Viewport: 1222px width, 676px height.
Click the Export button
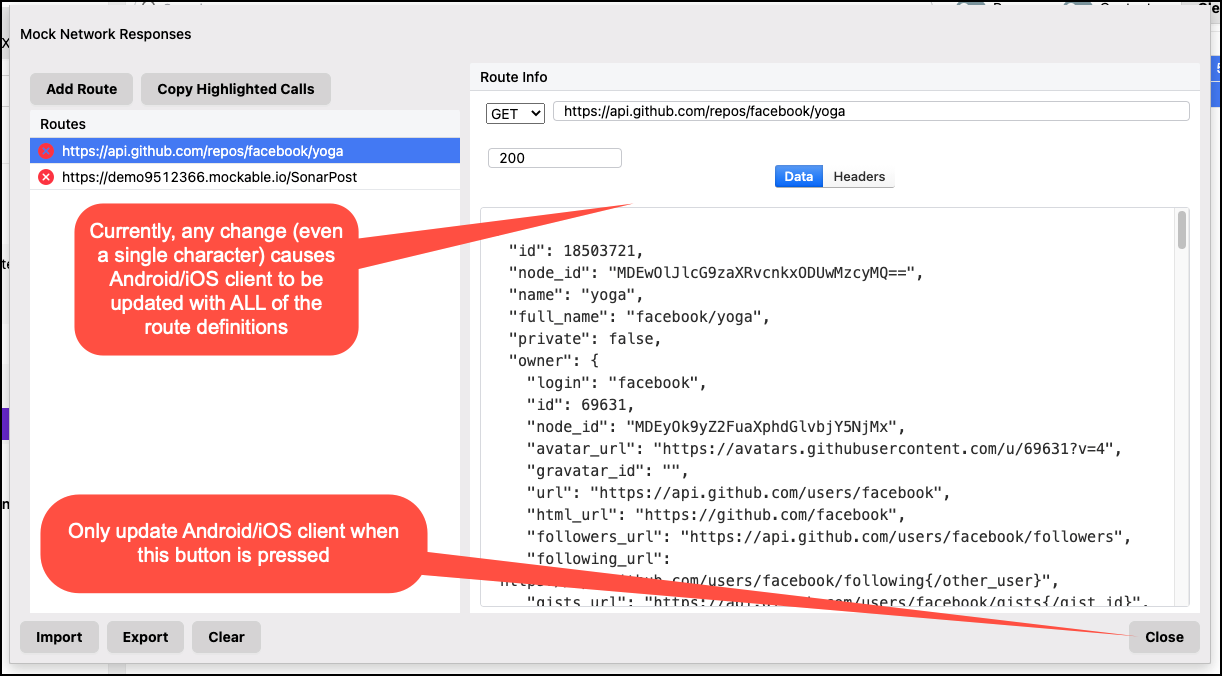pyautogui.click(x=146, y=637)
